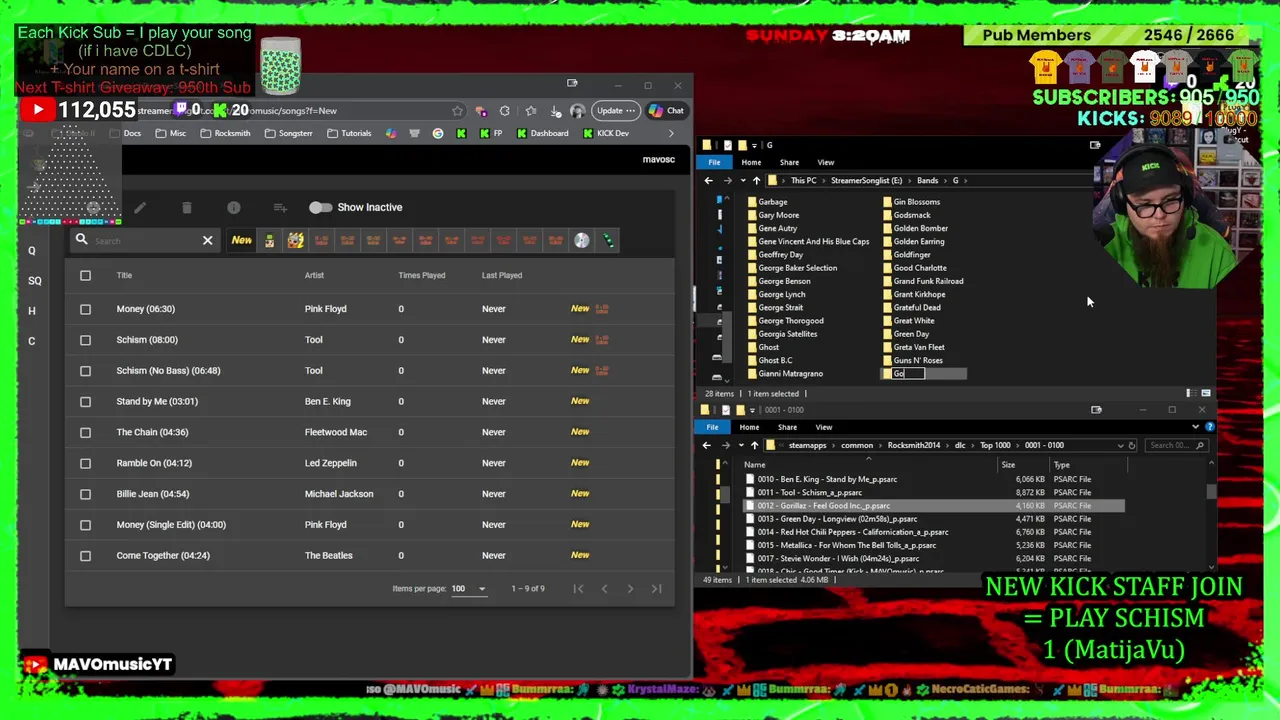Image resolution: width=1280 pixels, height=720 pixels.
Task: Expand ribbon chevron in 0001 - 0100 window
Action: 1195,427
